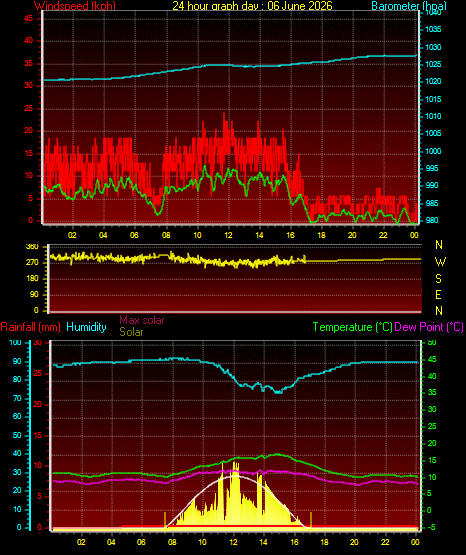Viewport: 466px width, 555px height.
Task: Click the 1005 barometer axis label
Action: pos(433,133)
